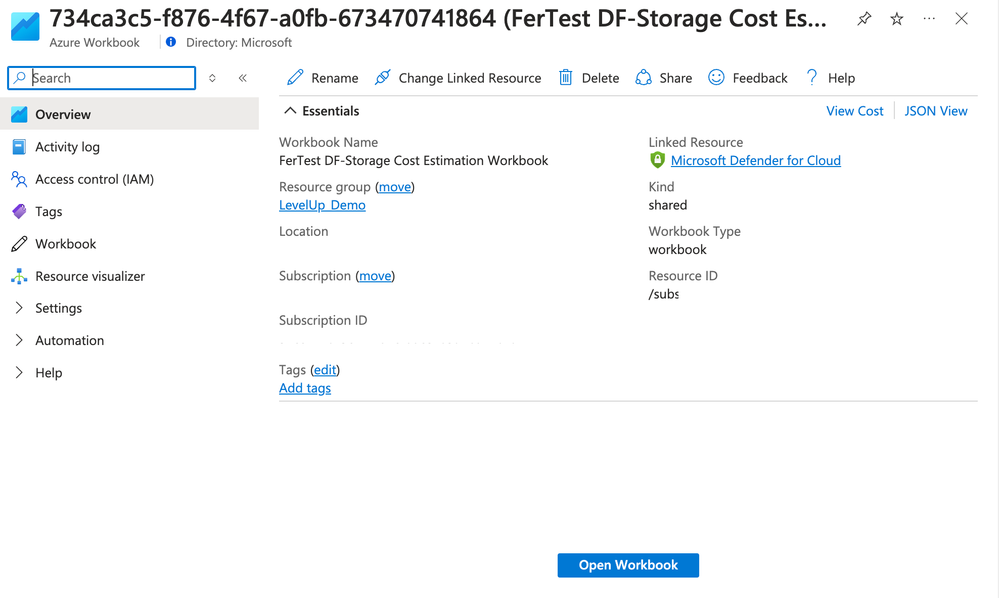Open the View Cost link
Screen dimensions: 999x598
pos(854,111)
